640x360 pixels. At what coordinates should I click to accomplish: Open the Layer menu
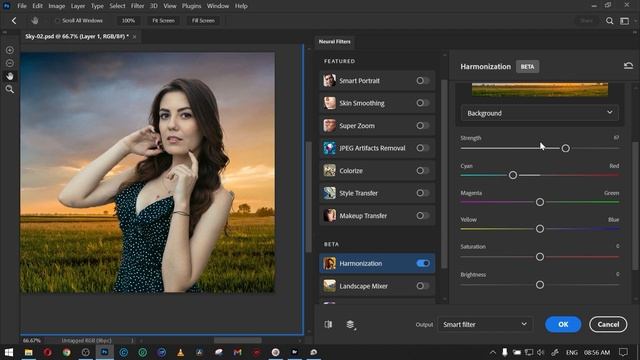coord(78,6)
